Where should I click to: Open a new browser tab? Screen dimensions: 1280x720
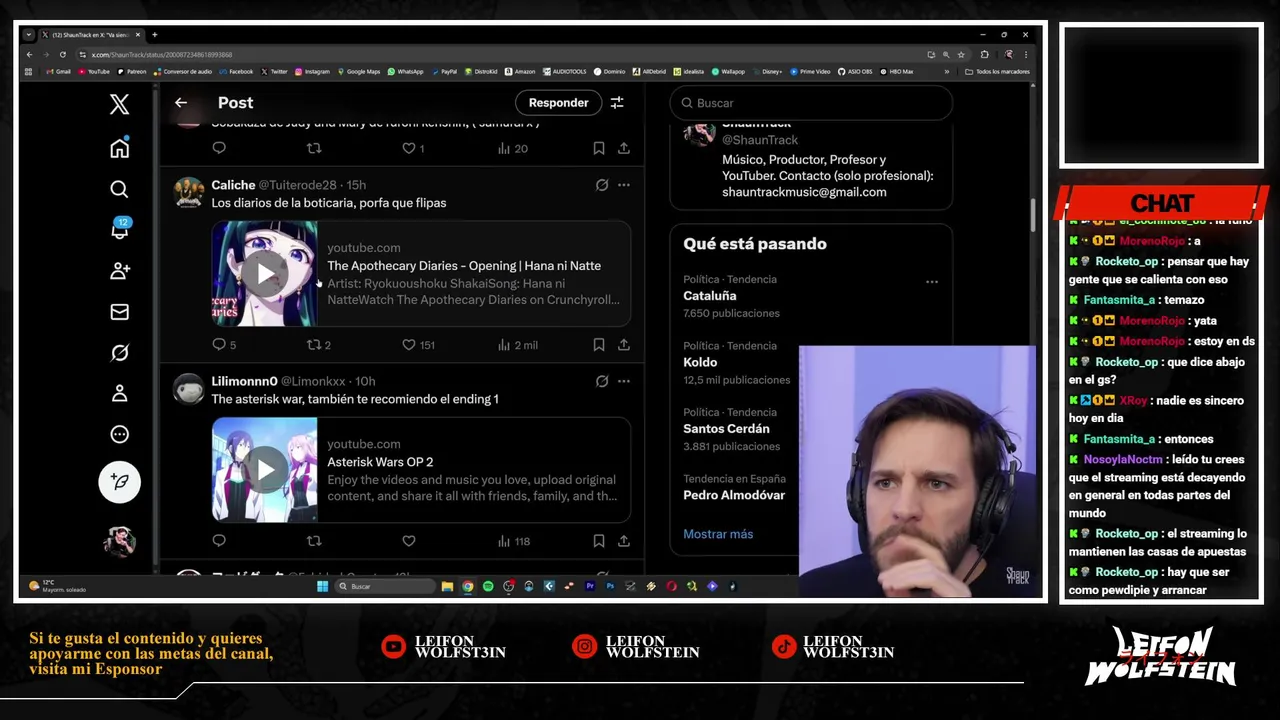tap(154, 35)
